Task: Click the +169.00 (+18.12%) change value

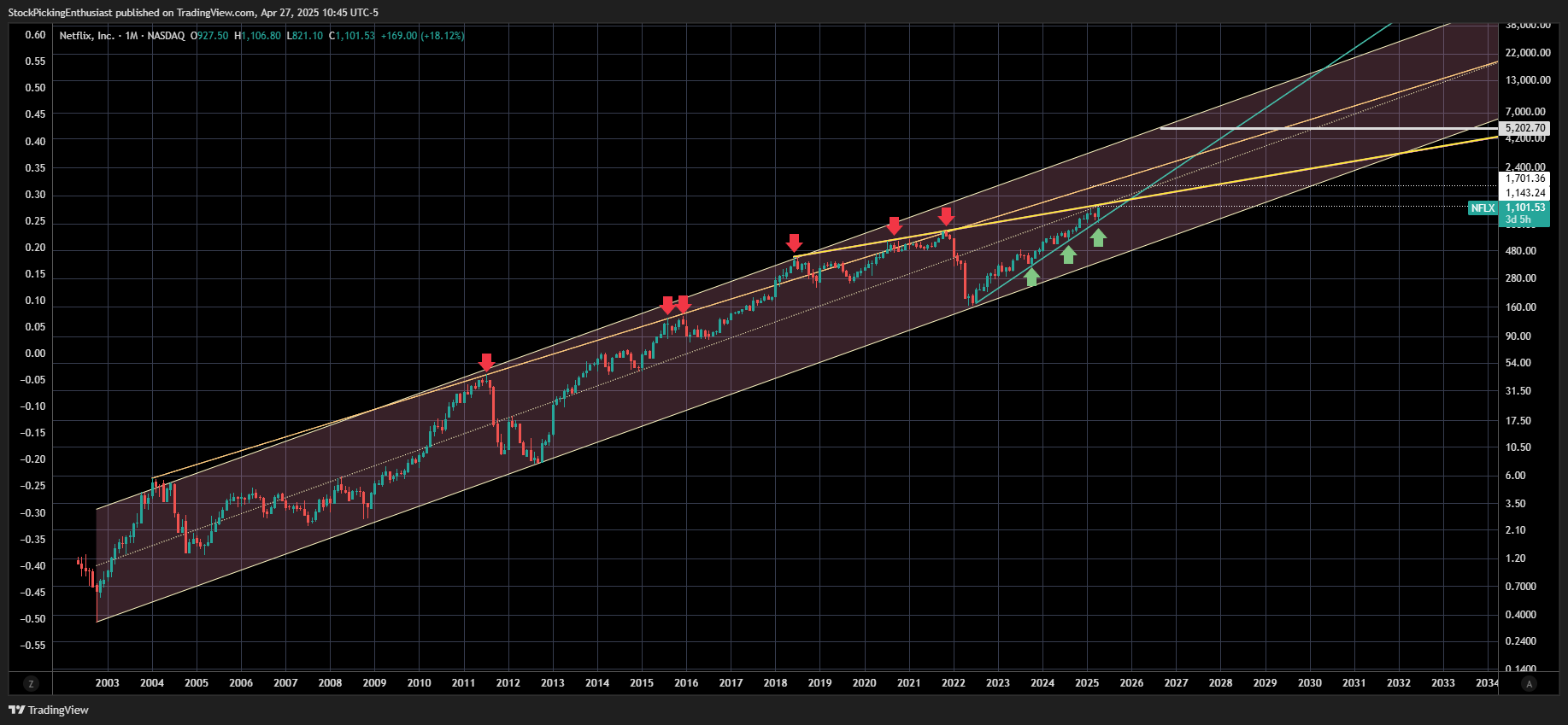Action: coord(422,36)
